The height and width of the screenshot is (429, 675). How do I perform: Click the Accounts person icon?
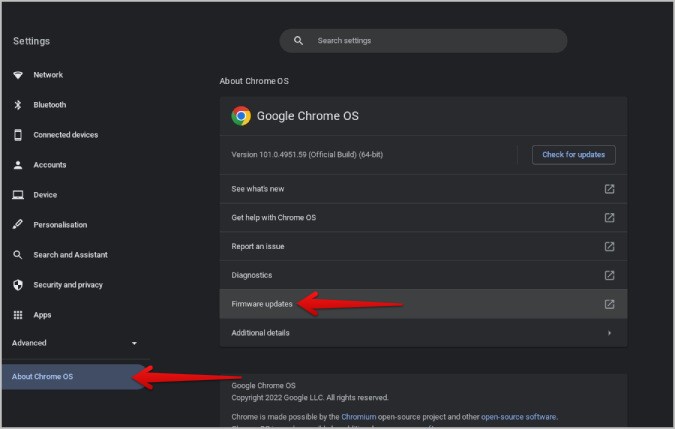pyautogui.click(x=18, y=165)
